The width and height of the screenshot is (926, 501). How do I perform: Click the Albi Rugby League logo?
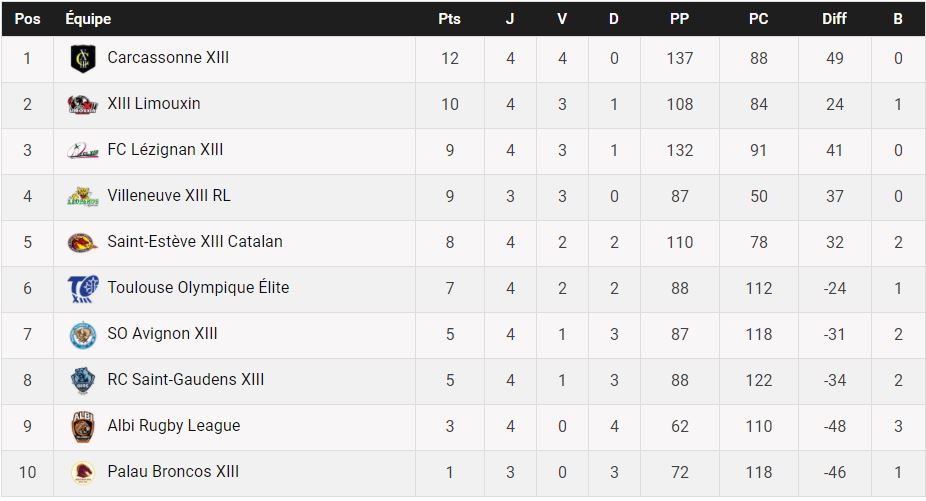82,427
